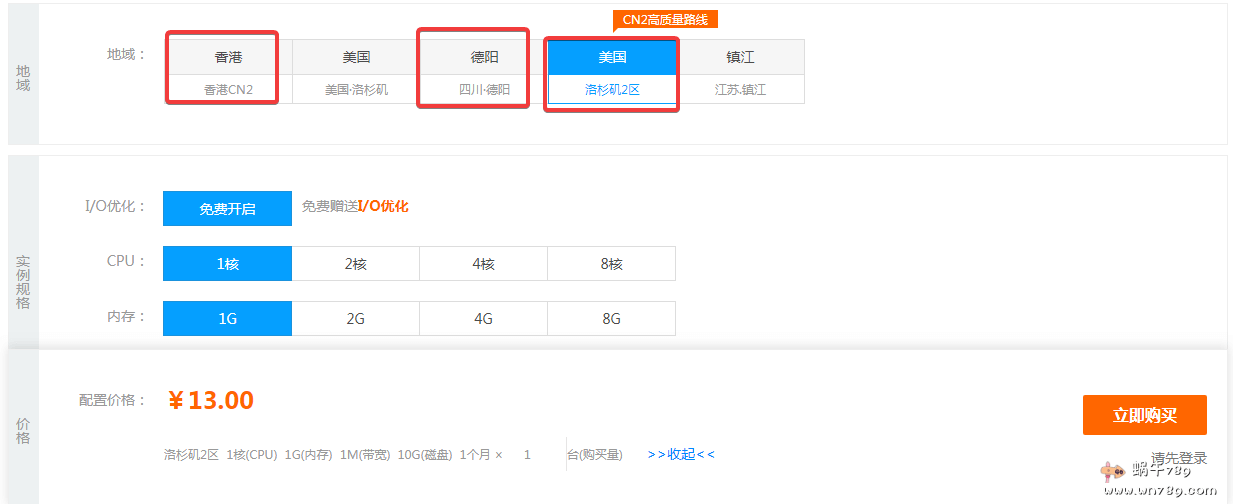
Task: Pick 8G memory option
Action: point(611,319)
